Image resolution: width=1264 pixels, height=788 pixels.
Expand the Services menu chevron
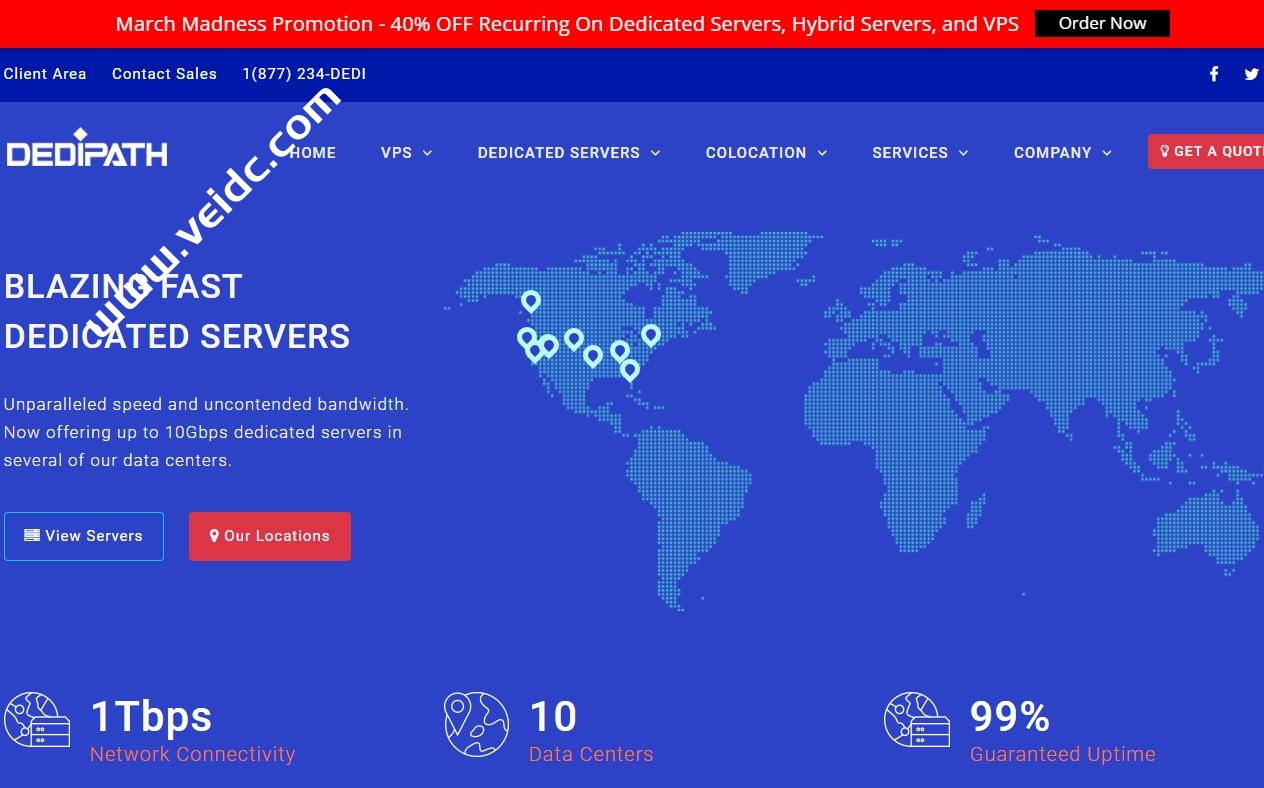963,153
